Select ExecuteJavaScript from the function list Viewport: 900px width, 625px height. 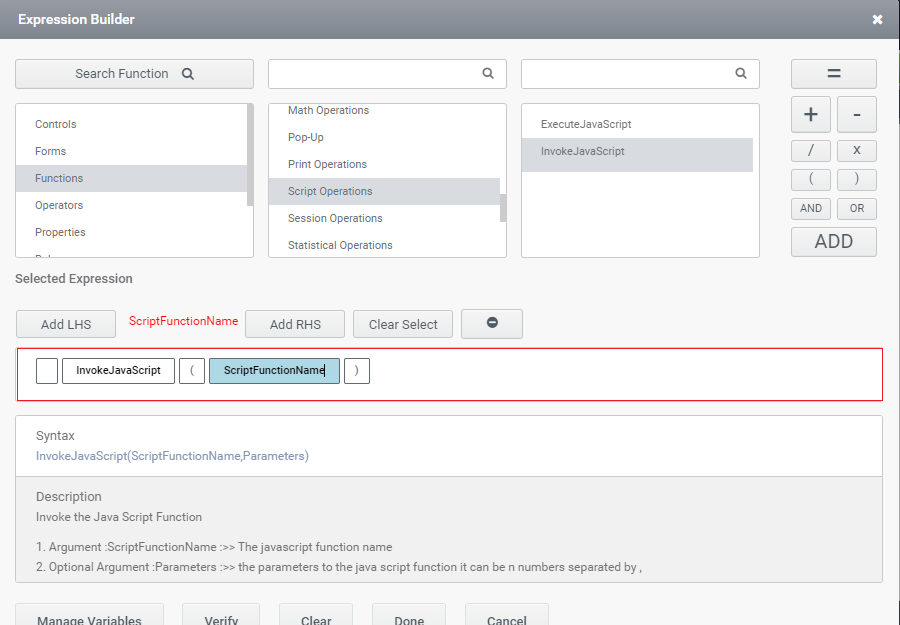click(x=586, y=124)
